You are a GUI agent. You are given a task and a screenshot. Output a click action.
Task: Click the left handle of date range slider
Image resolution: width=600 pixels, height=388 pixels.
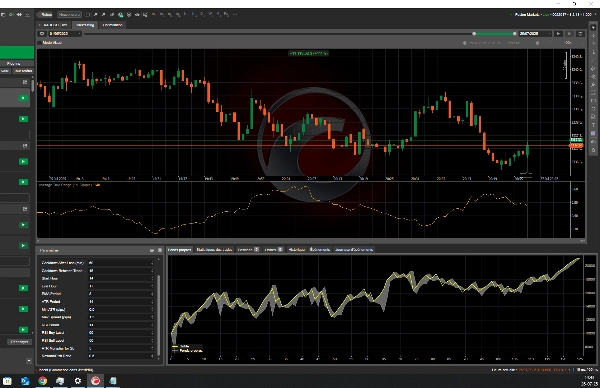(x=474, y=34)
